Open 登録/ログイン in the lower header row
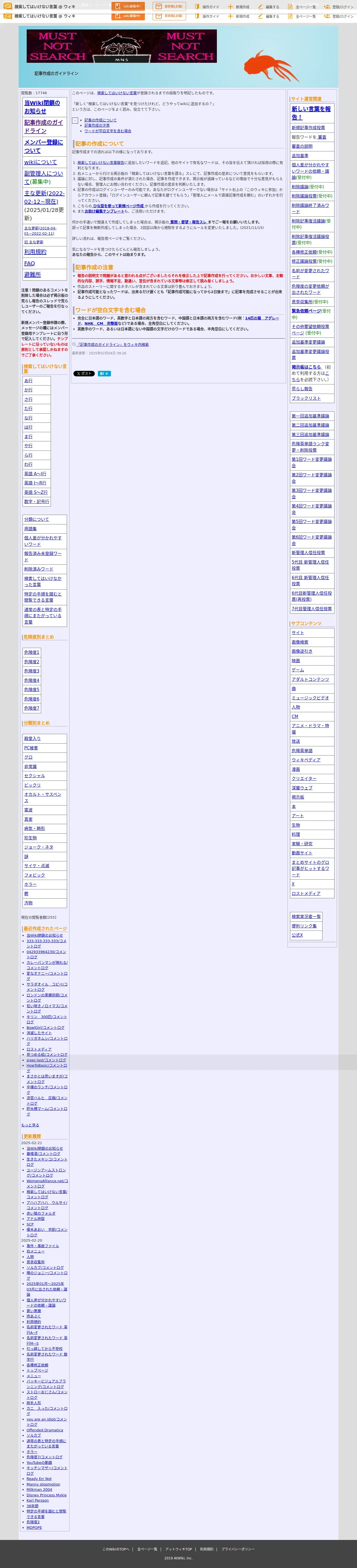This screenshot has height=1568, width=357. (339, 16)
